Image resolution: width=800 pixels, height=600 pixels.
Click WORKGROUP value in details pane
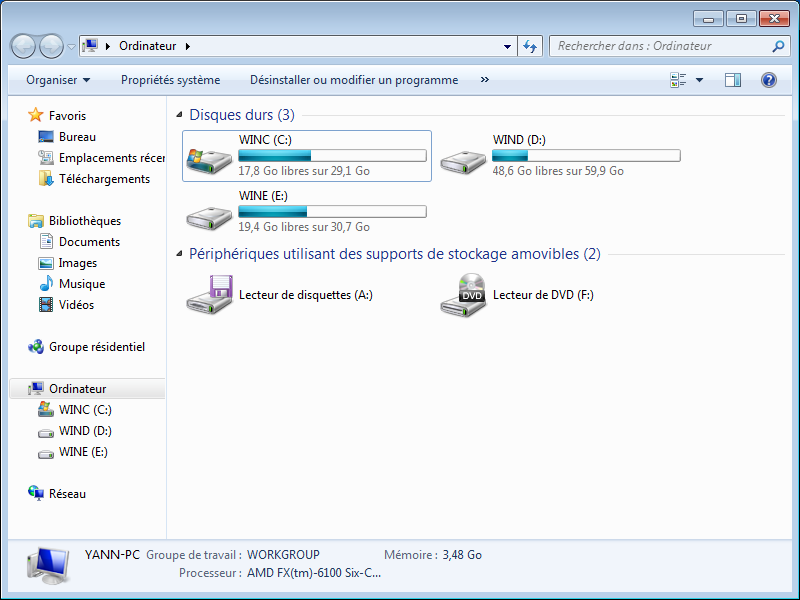283,555
